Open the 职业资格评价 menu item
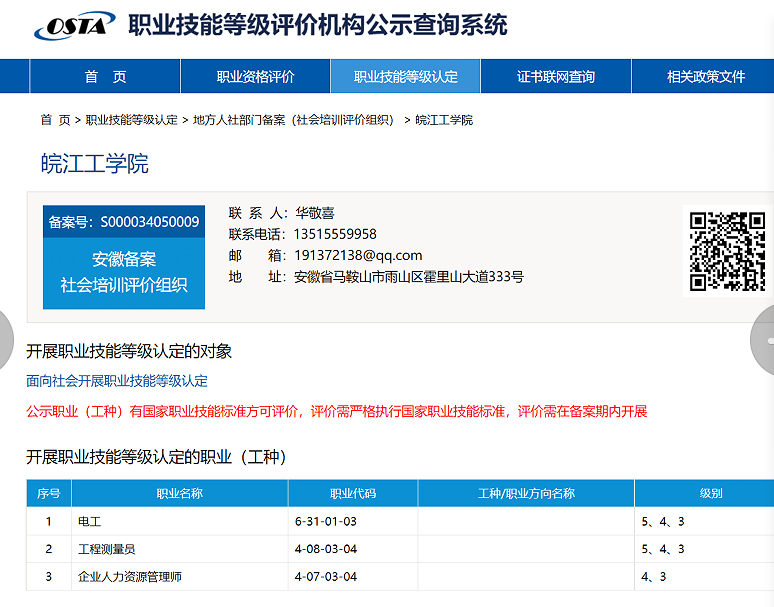 click(255, 77)
